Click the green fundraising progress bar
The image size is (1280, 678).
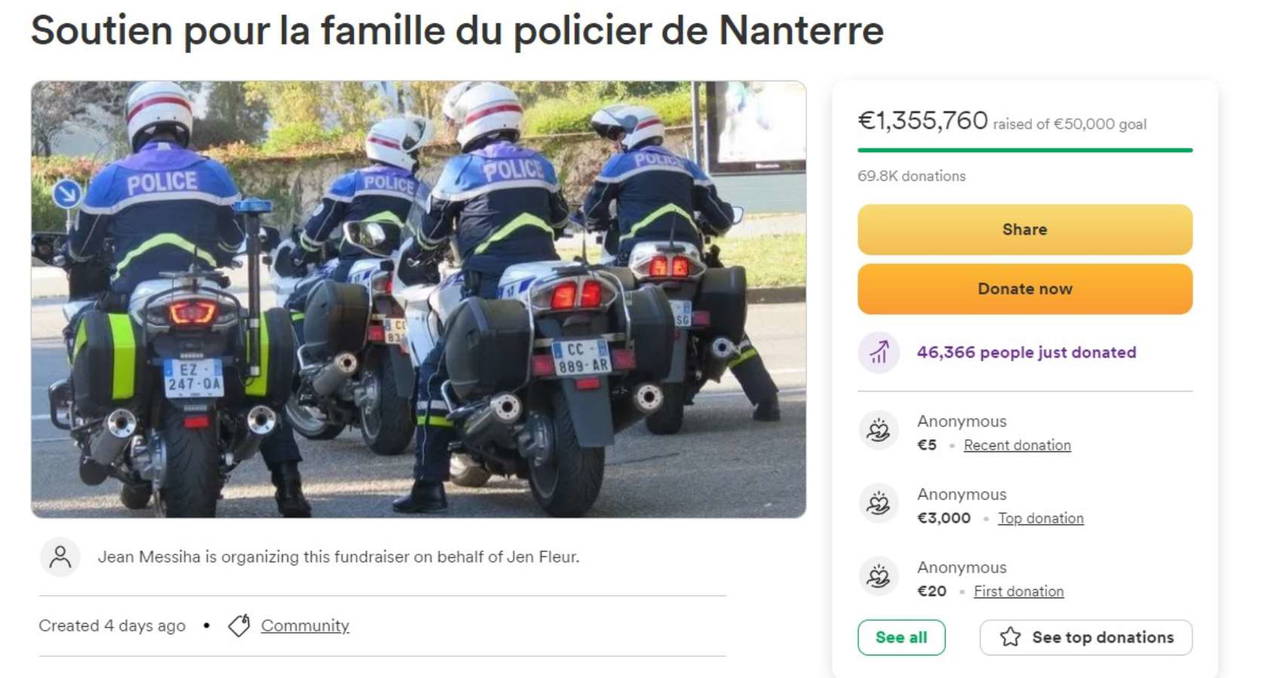point(1025,150)
